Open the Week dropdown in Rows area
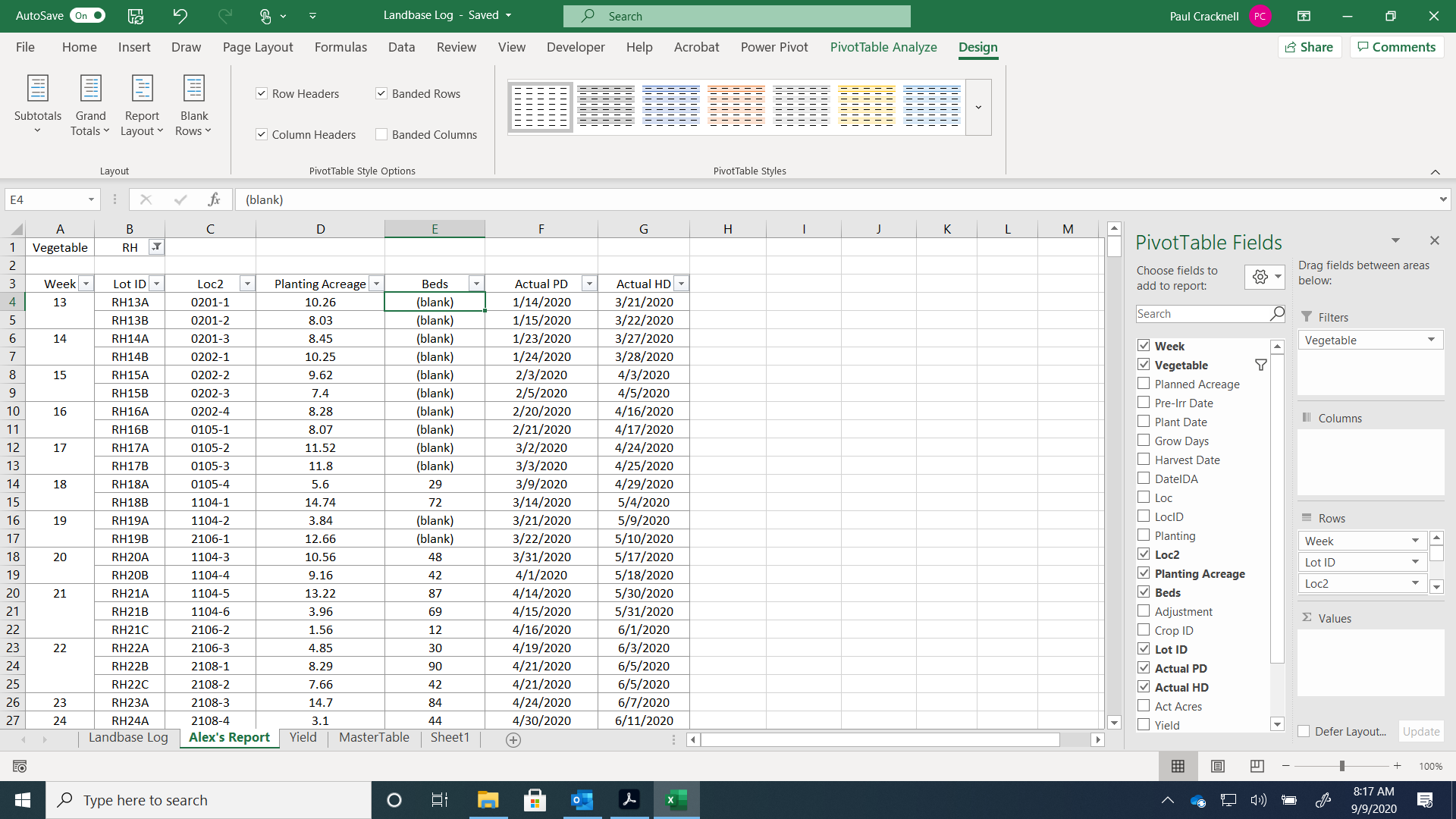The image size is (1456, 819). 1415,541
